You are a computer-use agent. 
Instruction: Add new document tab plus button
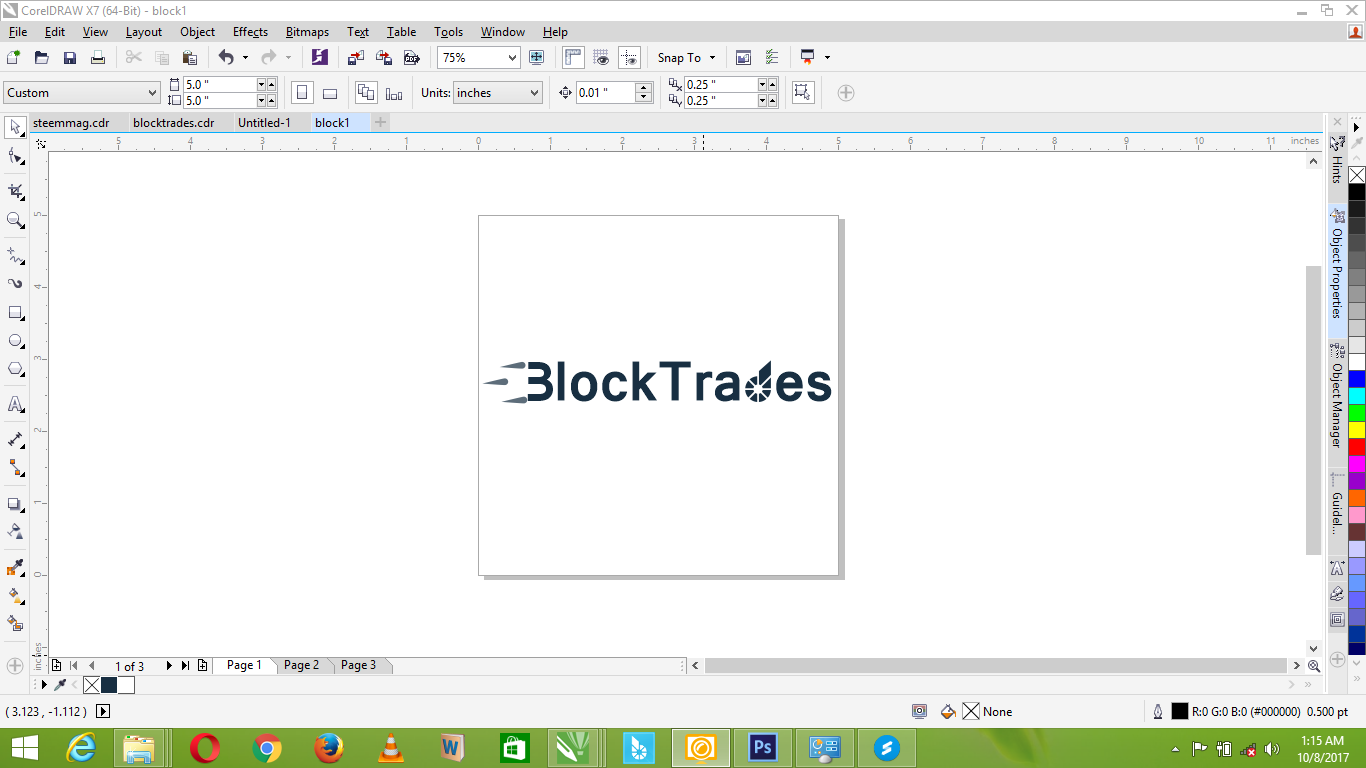pos(380,122)
